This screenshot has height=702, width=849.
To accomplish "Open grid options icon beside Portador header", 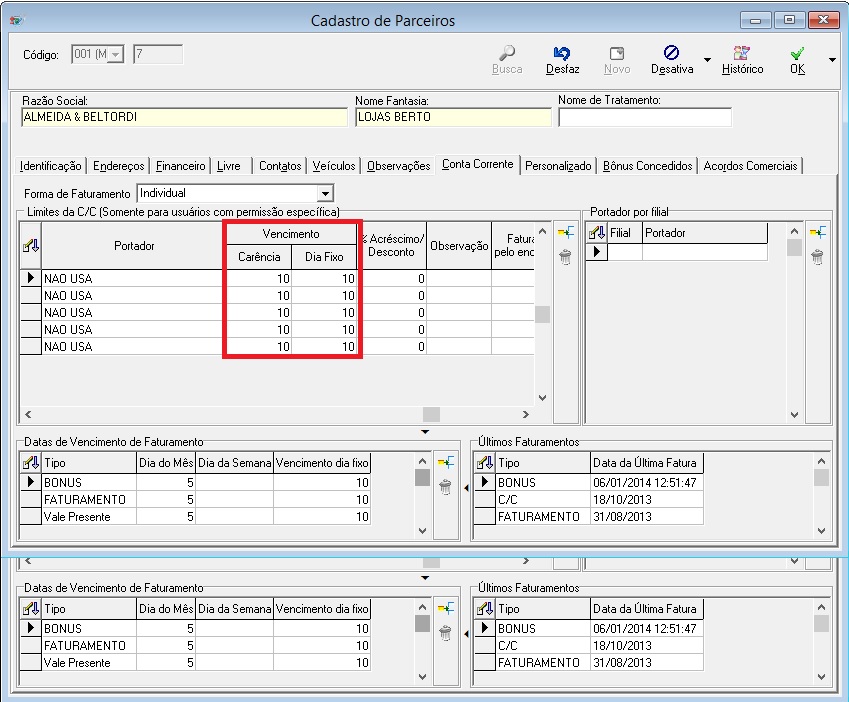I will [30, 246].
